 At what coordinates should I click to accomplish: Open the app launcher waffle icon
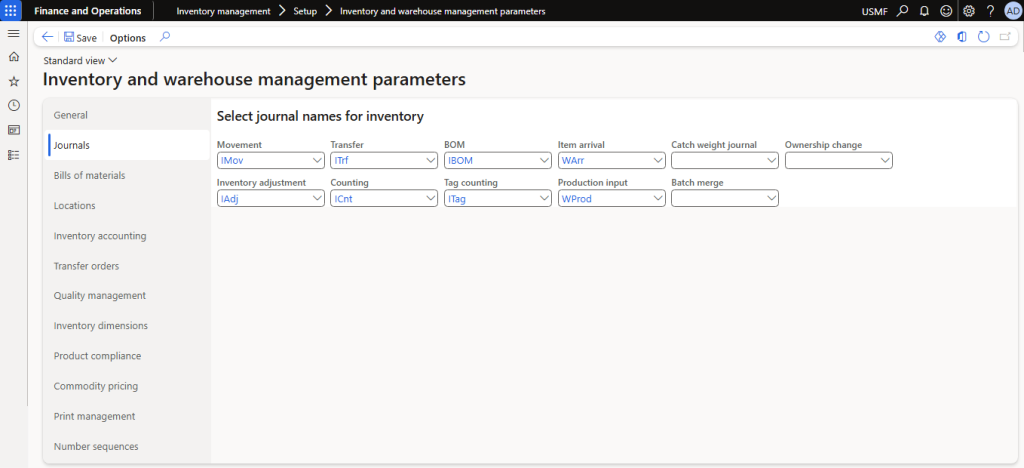coord(13,11)
